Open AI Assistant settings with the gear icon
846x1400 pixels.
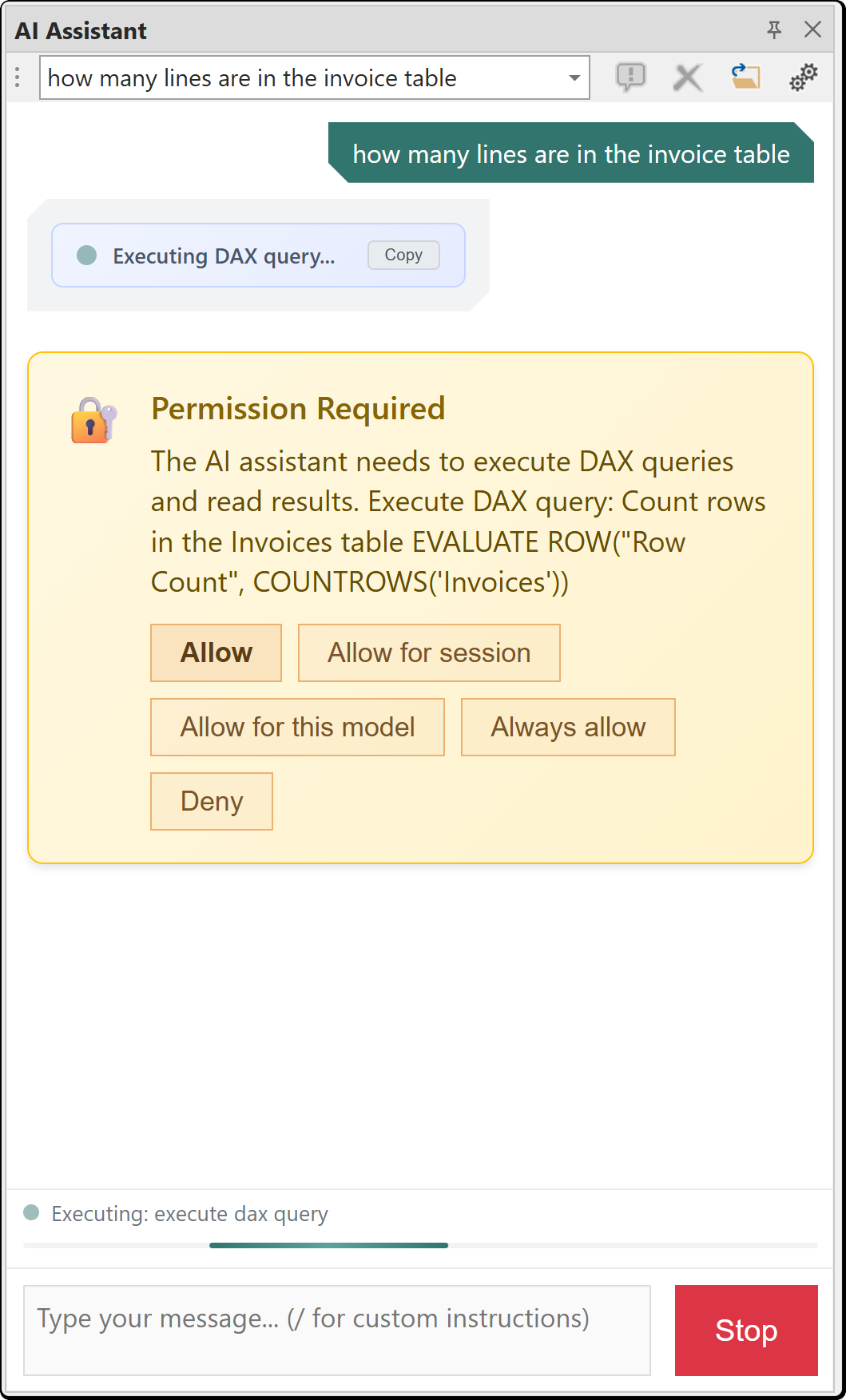[x=803, y=77]
